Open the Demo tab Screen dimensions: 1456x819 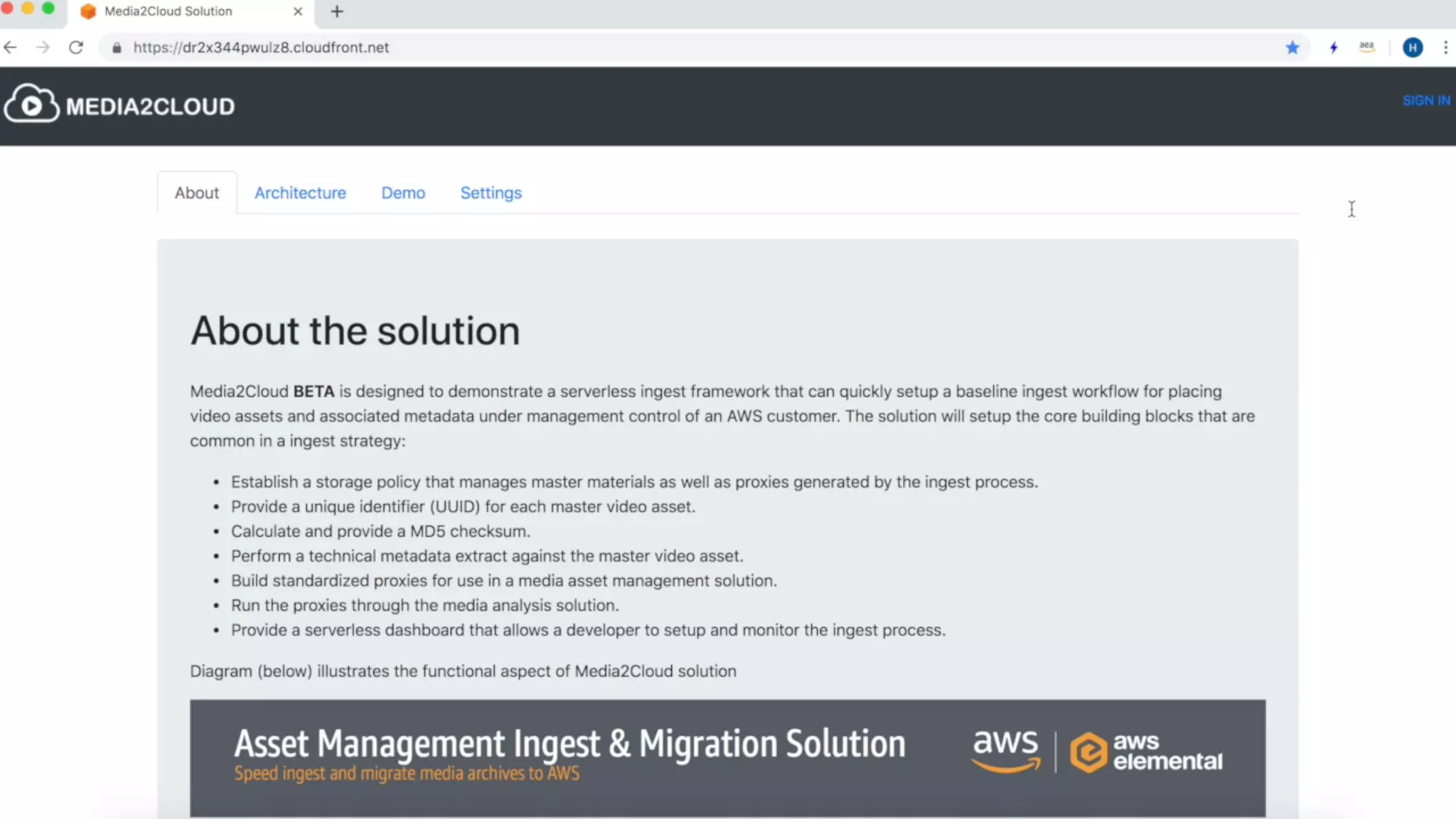tap(403, 193)
